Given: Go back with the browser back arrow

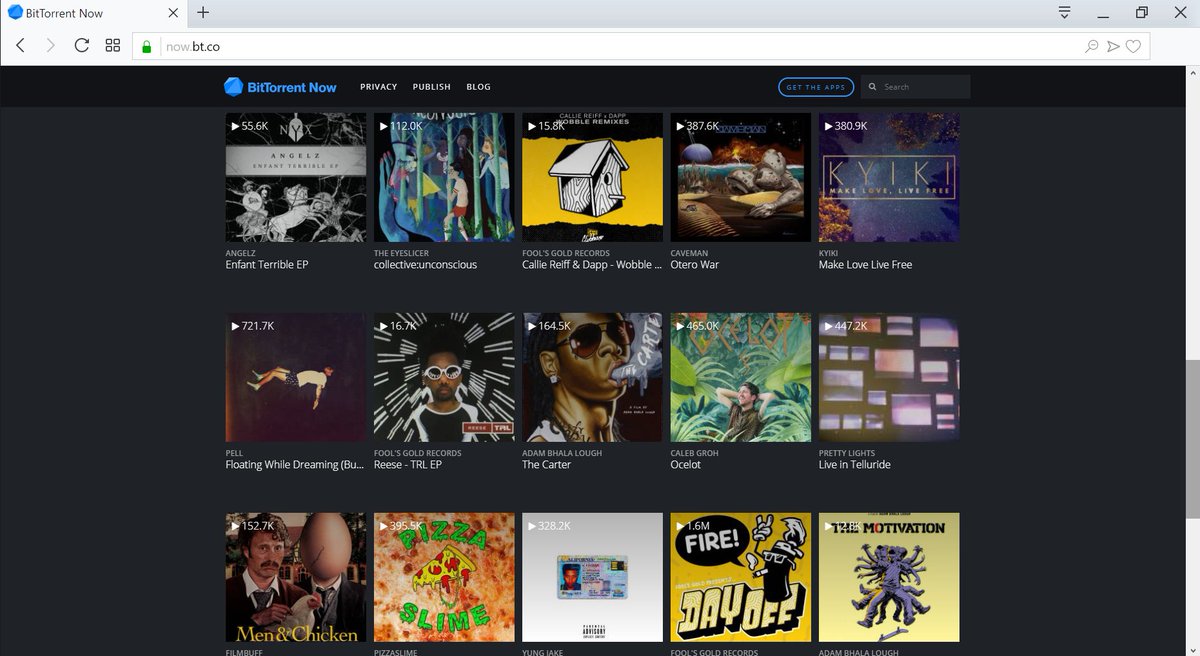Looking at the screenshot, I should 21,46.
